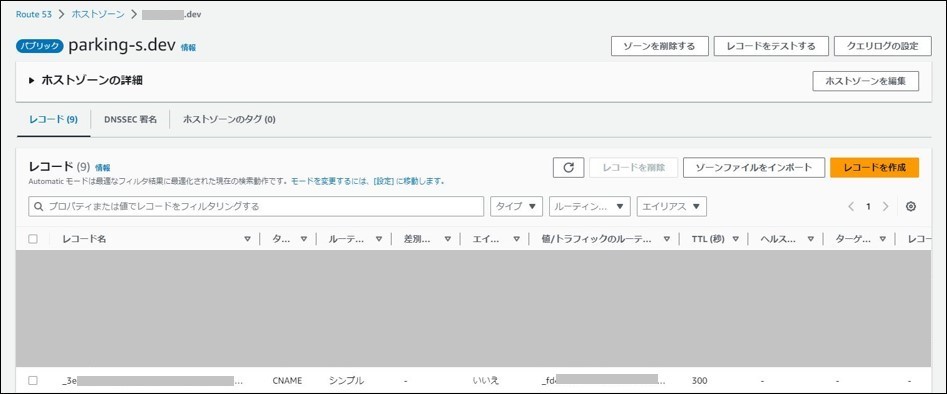947x394 pixels.
Task: Click ゾーンを削除する button
Action: click(x=660, y=46)
